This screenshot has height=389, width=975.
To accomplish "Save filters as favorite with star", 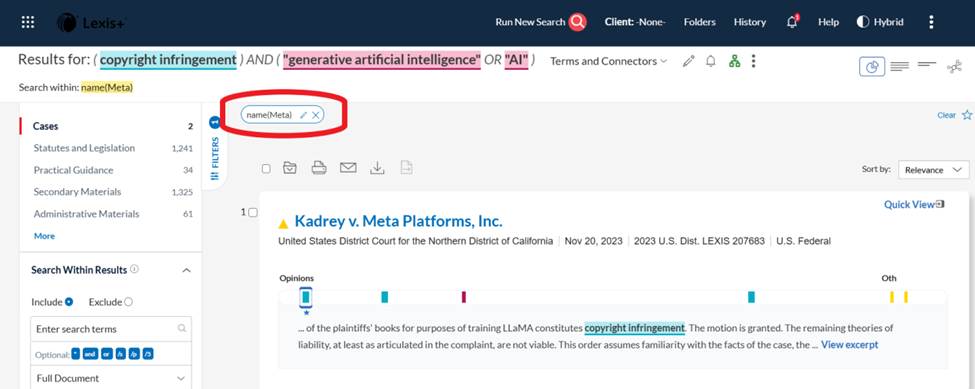I will (967, 115).
